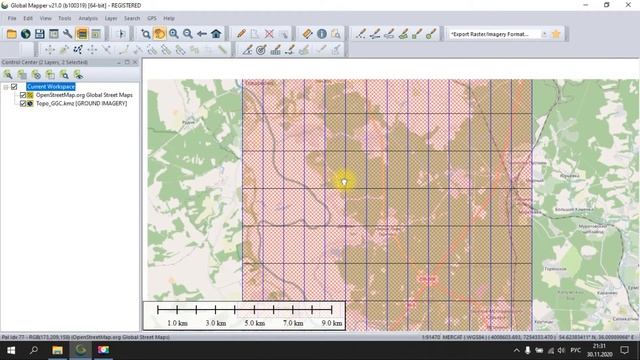Click the favorites star icon

(556, 34)
